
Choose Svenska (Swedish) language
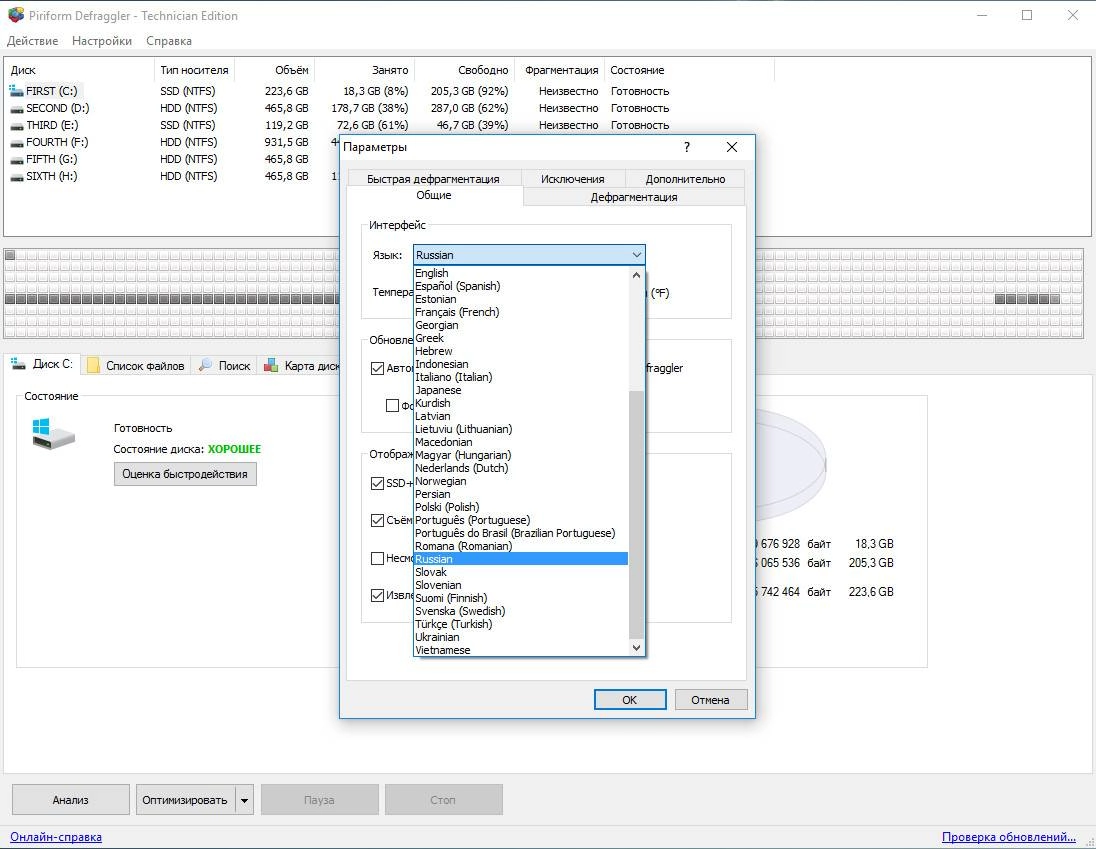click(x=521, y=611)
